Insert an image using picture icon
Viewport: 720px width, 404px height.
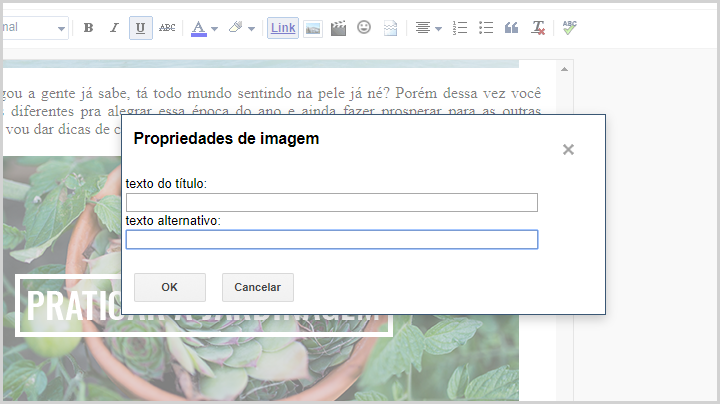pyautogui.click(x=313, y=29)
